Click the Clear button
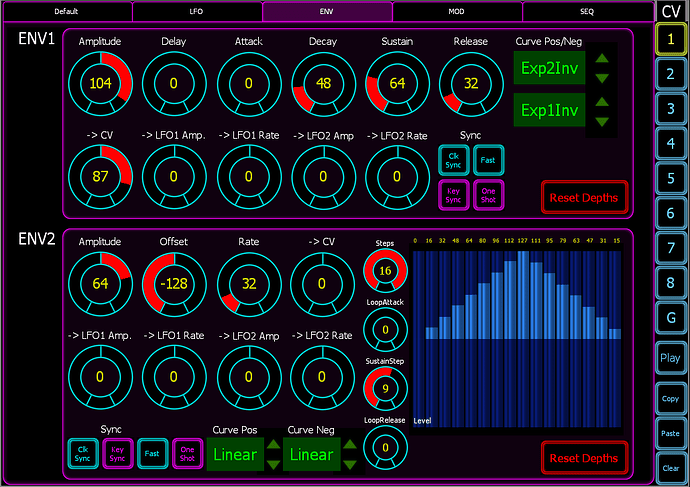Screen dimensions: 690x487 click(x=671, y=468)
